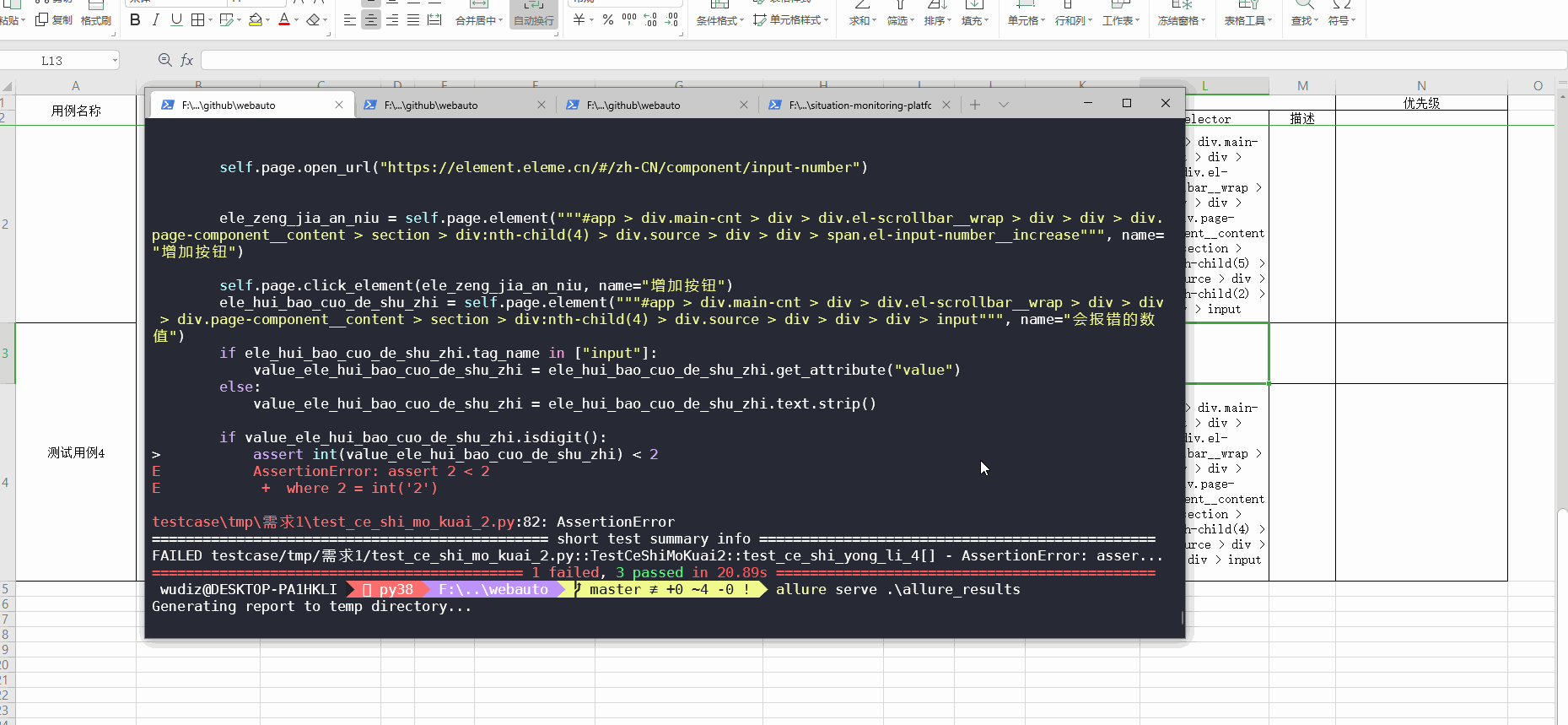The image size is (1568, 725).
Task: Click the fx insert function icon
Action: click(187, 60)
